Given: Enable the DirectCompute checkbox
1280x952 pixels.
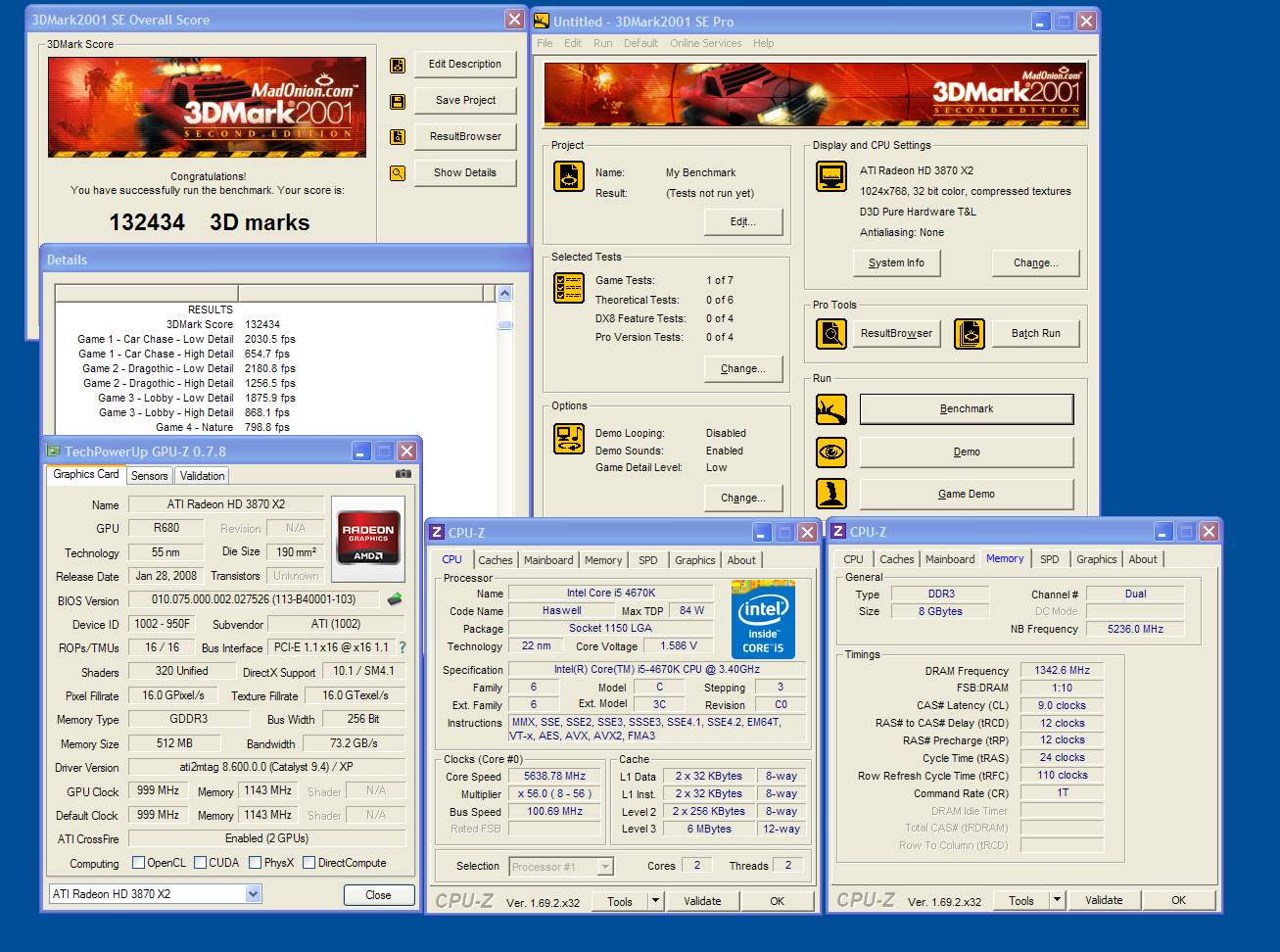Looking at the screenshot, I should [309, 863].
